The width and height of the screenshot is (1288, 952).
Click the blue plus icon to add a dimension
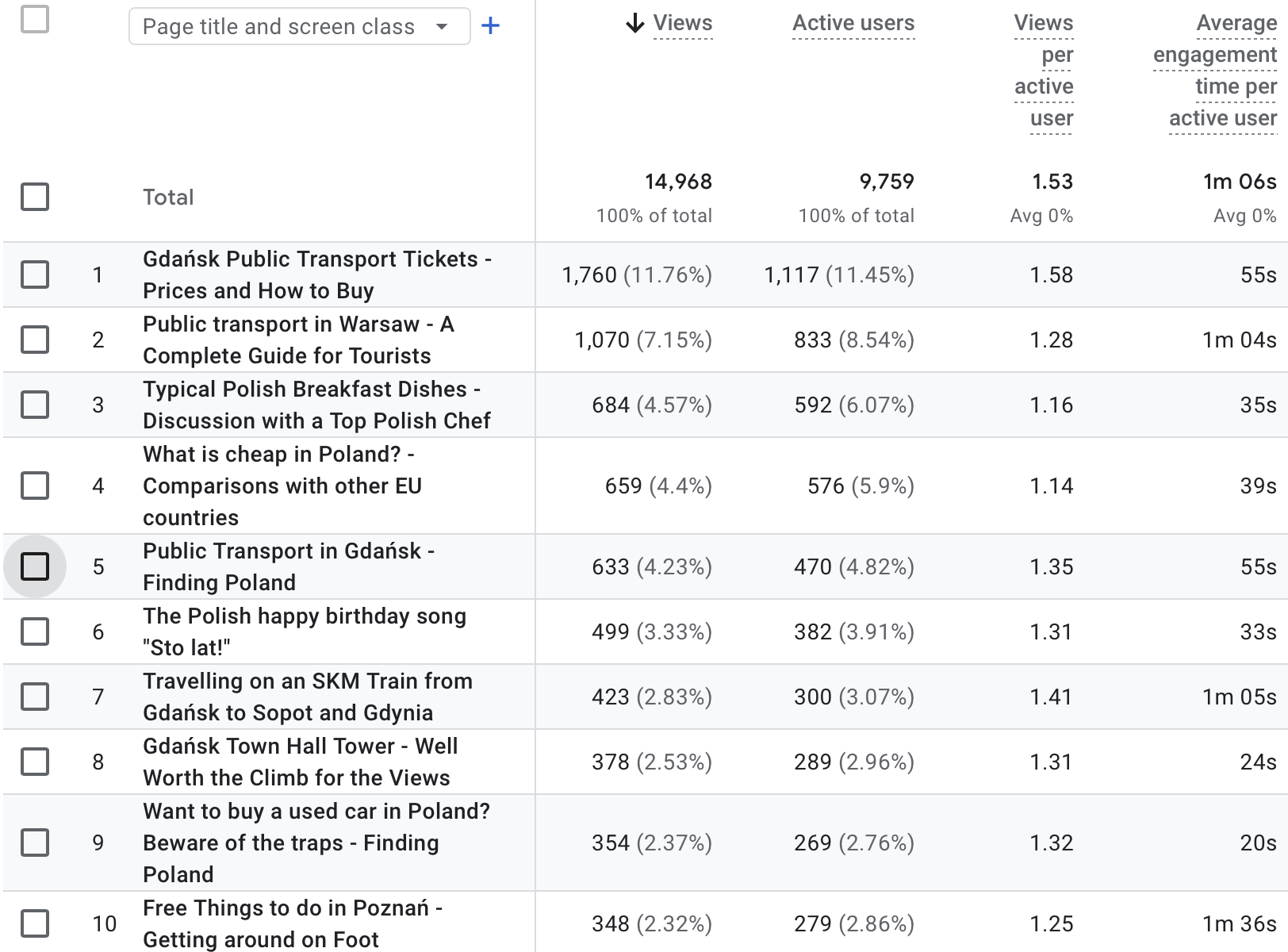coord(490,26)
